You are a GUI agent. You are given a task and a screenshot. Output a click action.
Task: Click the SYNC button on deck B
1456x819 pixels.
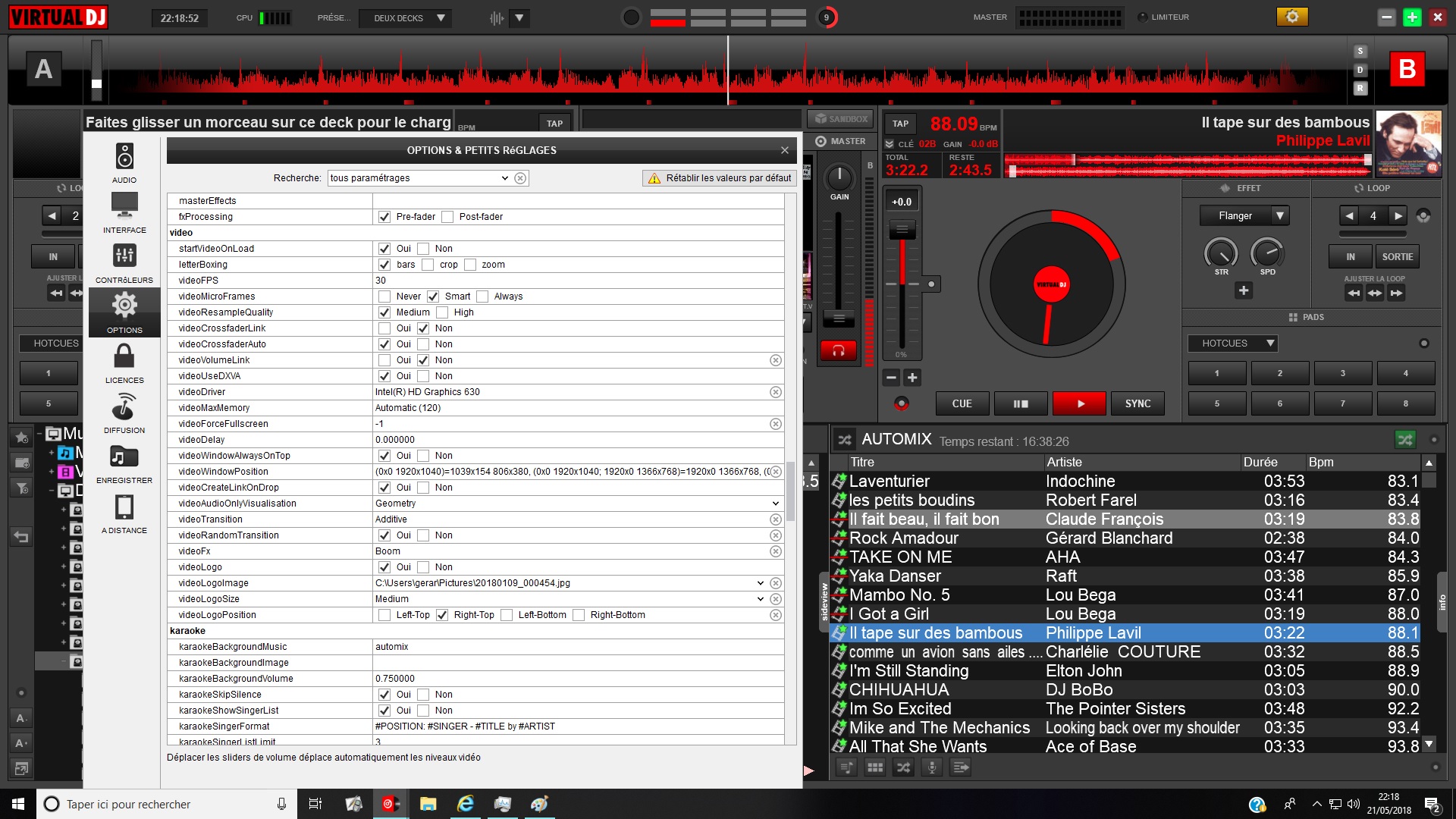coord(1137,403)
